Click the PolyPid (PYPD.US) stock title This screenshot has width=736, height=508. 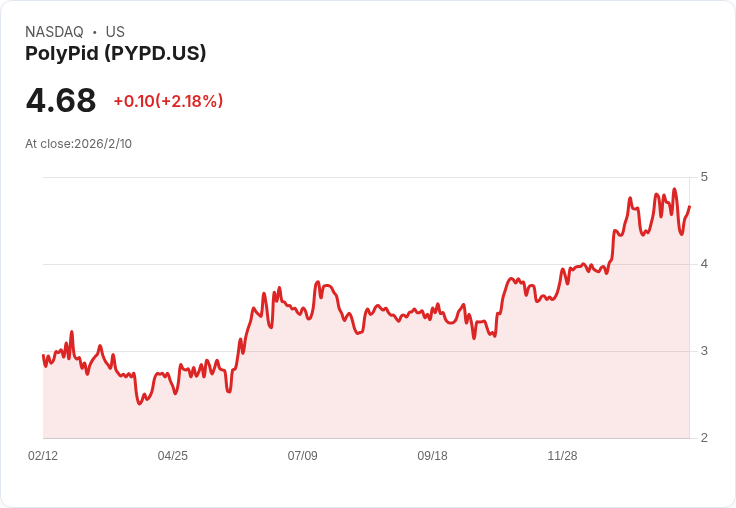point(116,53)
